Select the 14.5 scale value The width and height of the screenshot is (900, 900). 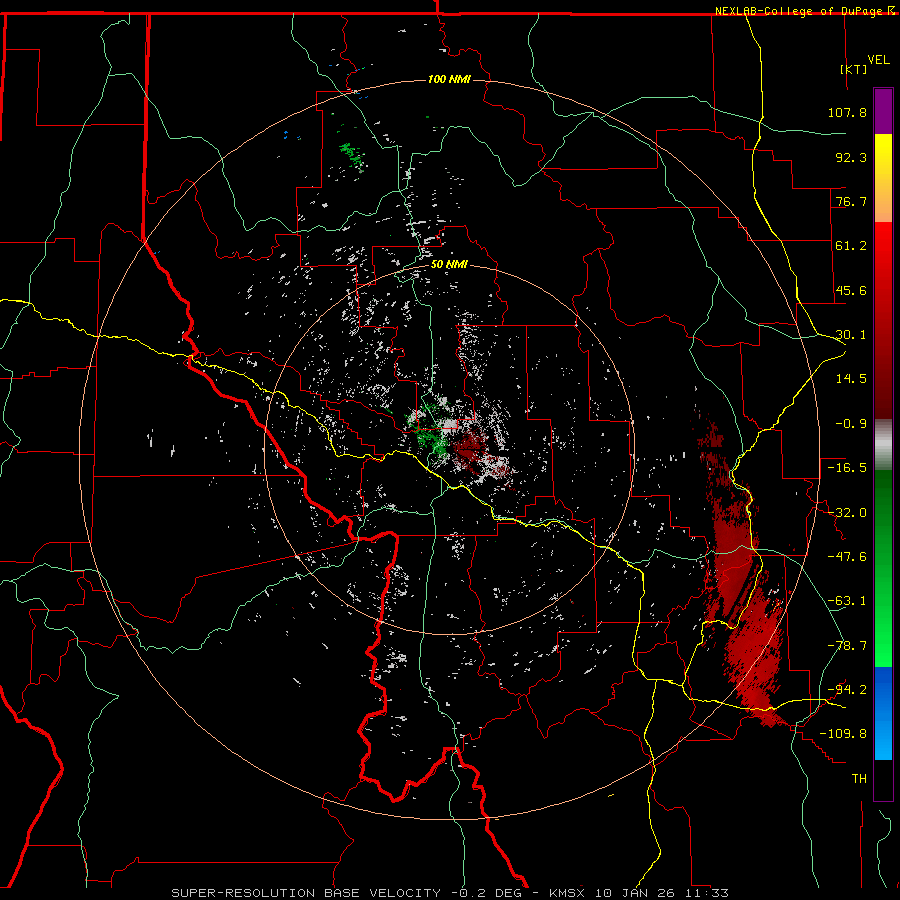pyautogui.click(x=851, y=379)
